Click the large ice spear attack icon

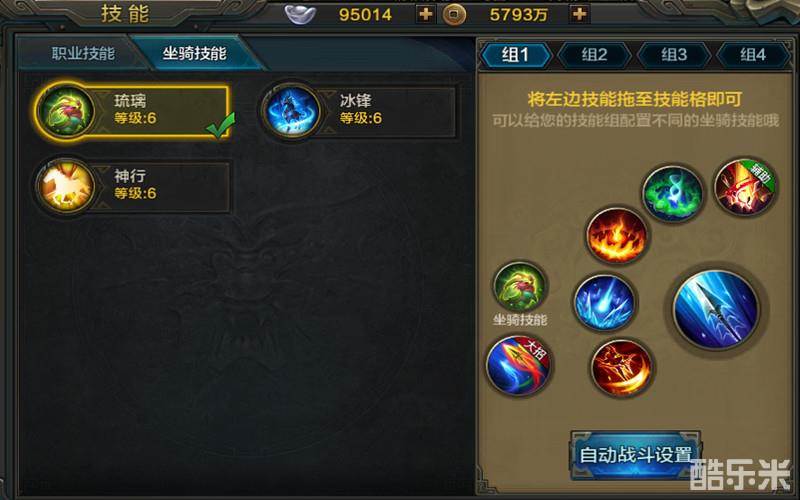(x=716, y=310)
